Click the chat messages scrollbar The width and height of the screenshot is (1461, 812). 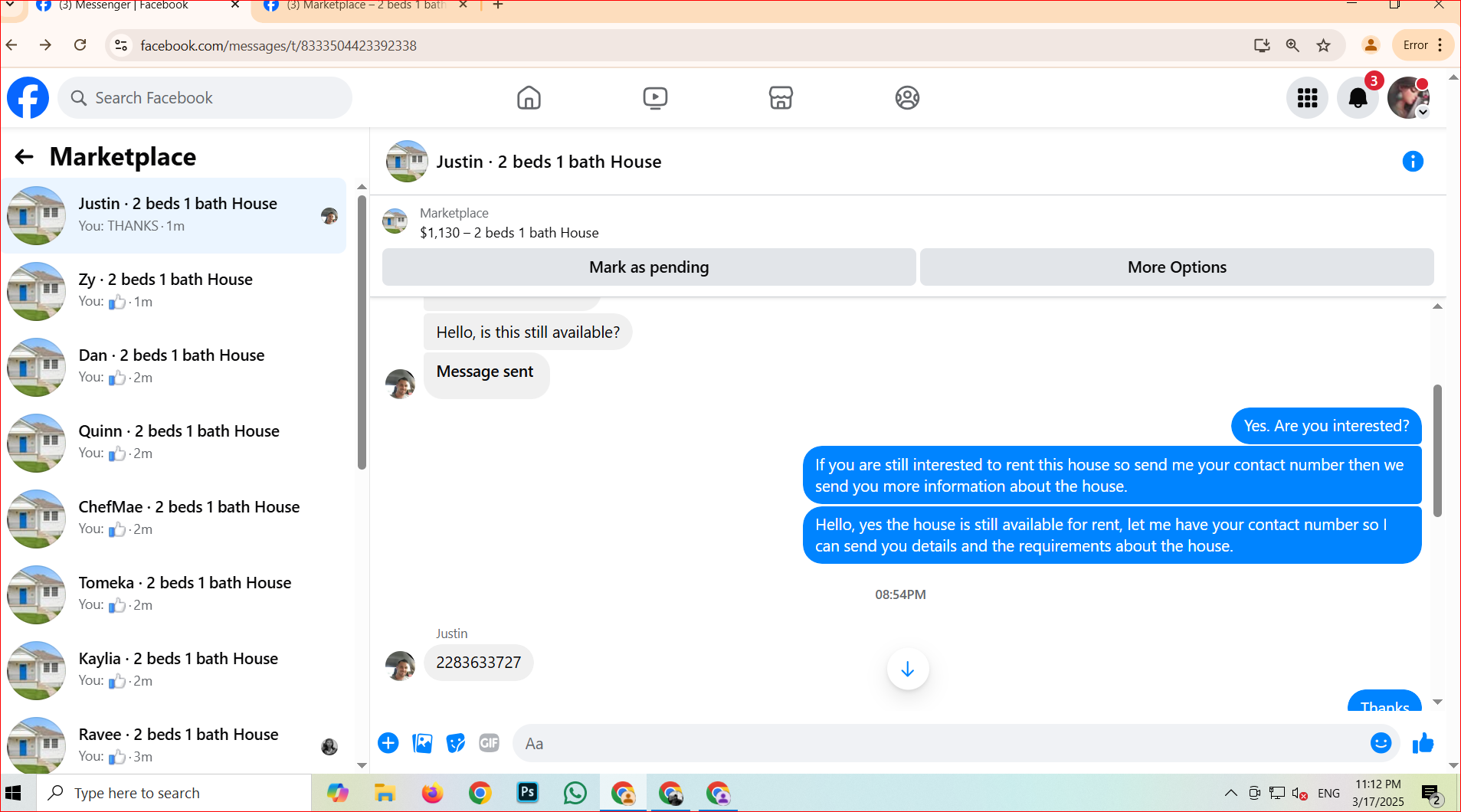[1437, 450]
